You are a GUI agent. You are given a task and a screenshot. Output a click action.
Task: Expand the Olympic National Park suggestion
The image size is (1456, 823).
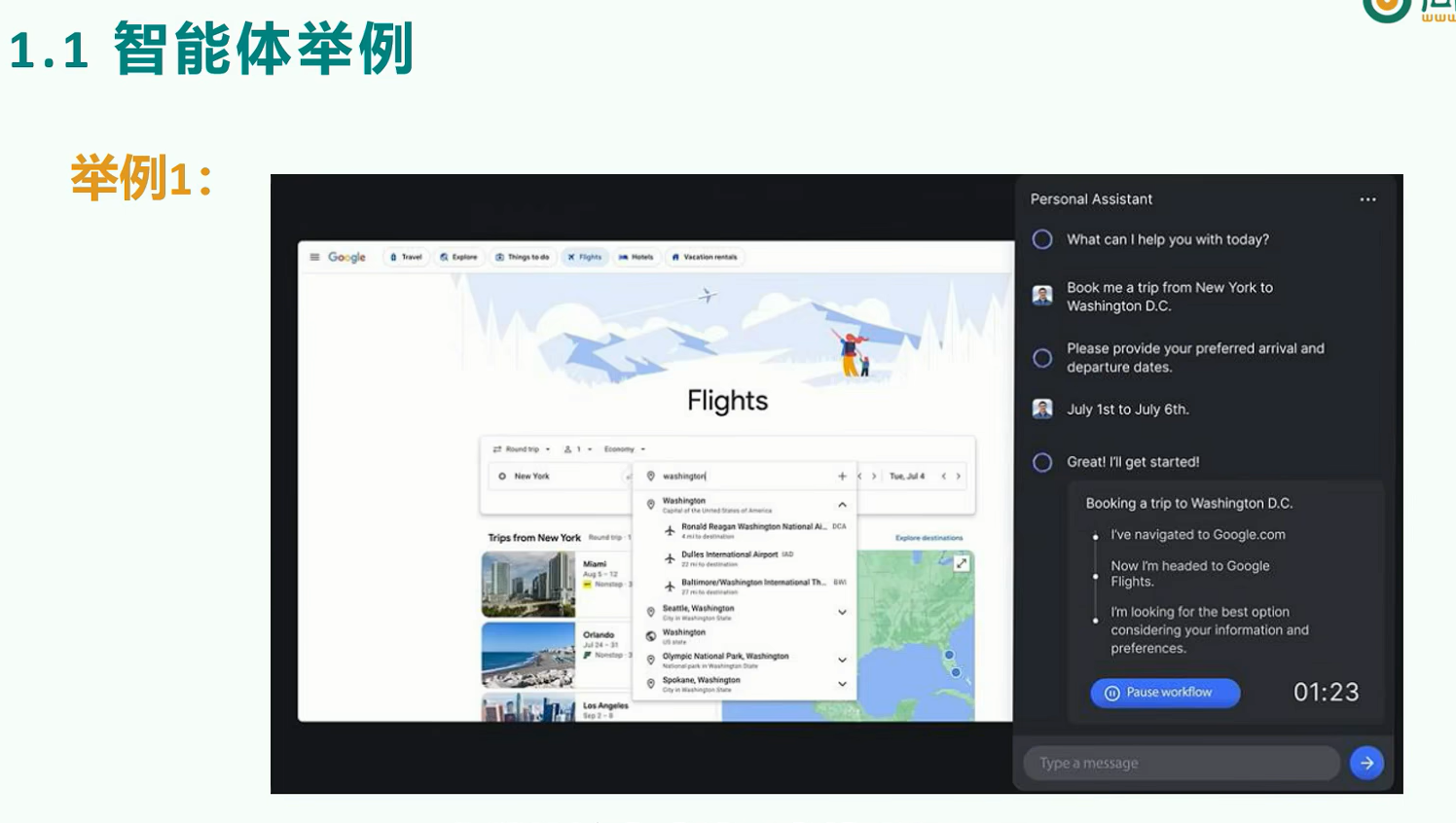click(842, 660)
